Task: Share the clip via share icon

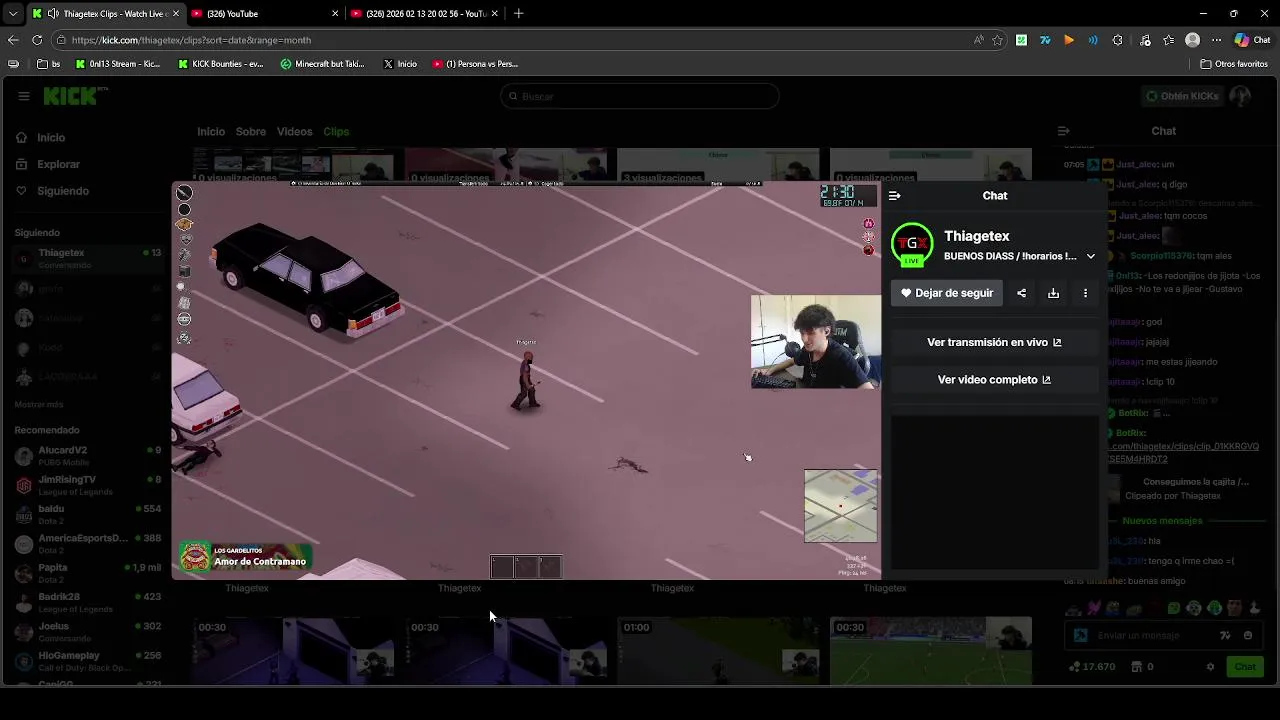Action: 1021,293
